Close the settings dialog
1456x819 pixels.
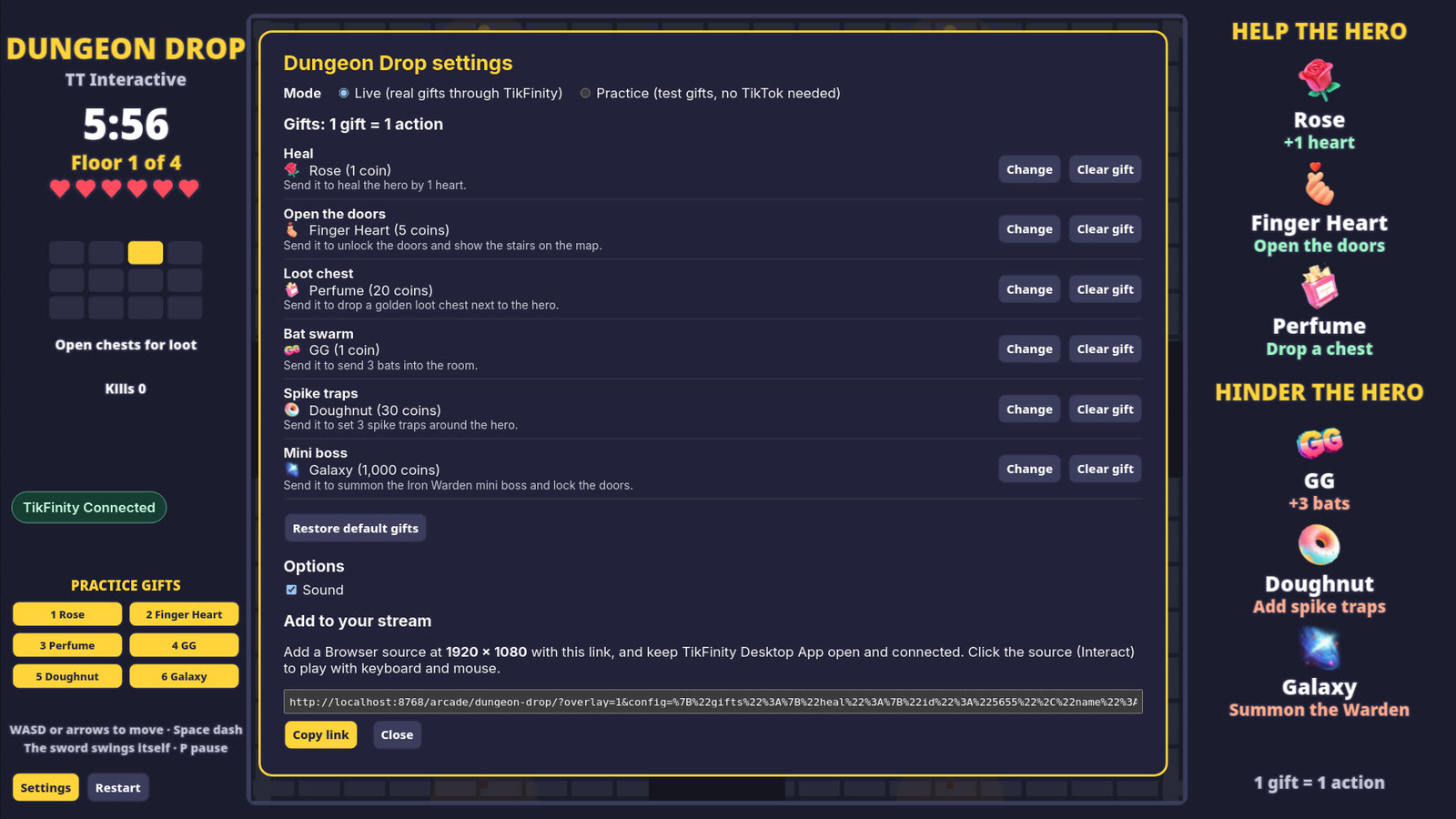pyautogui.click(x=397, y=735)
